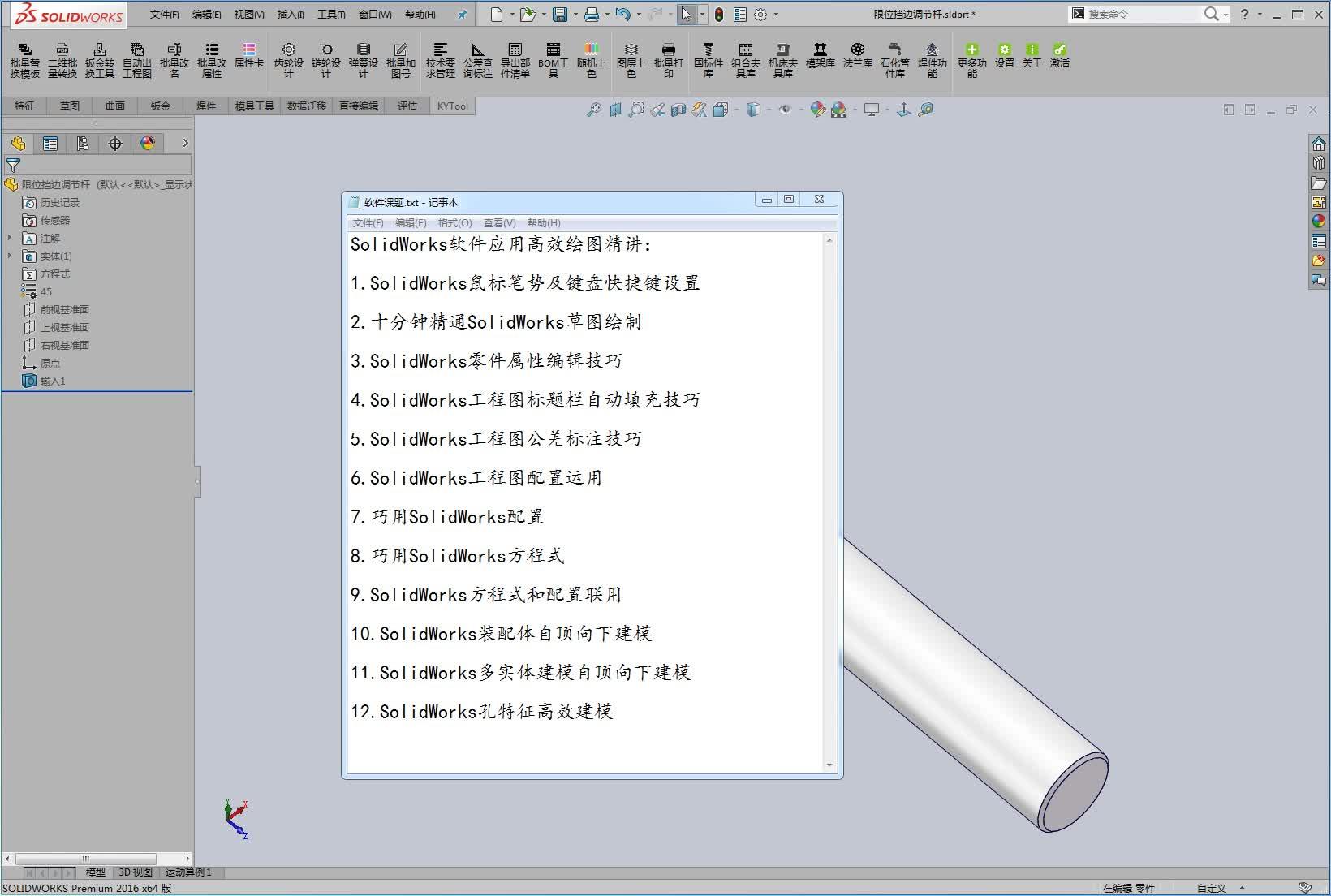This screenshot has width=1331, height=896.
Task: Open the PropertyManager panel tab
Action: [x=50, y=144]
